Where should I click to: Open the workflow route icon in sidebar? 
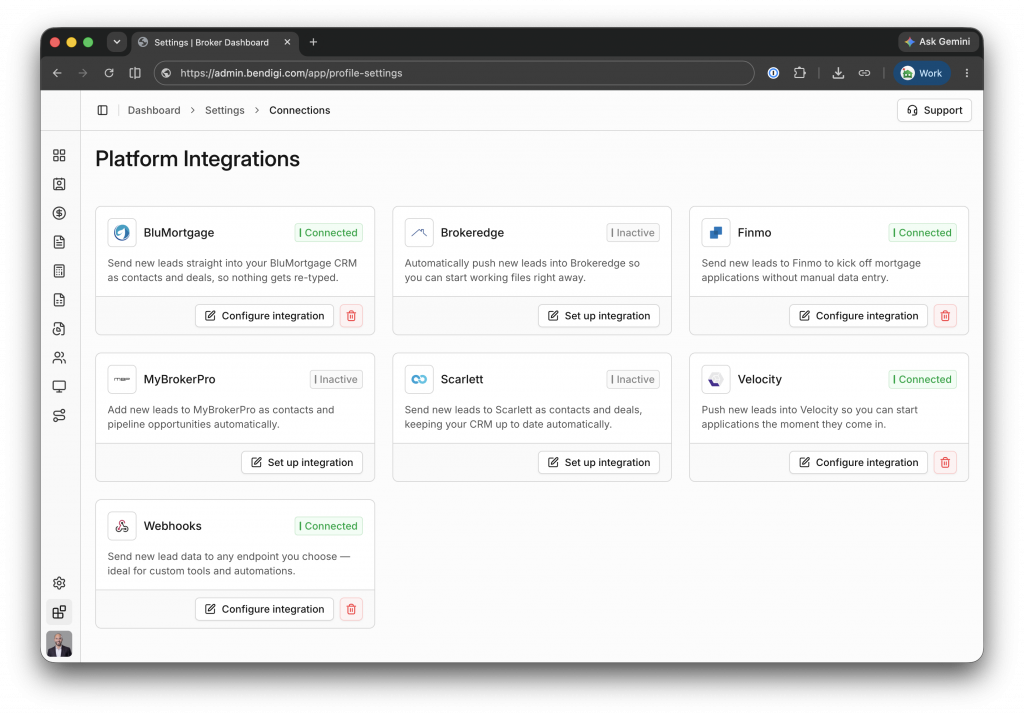point(59,415)
